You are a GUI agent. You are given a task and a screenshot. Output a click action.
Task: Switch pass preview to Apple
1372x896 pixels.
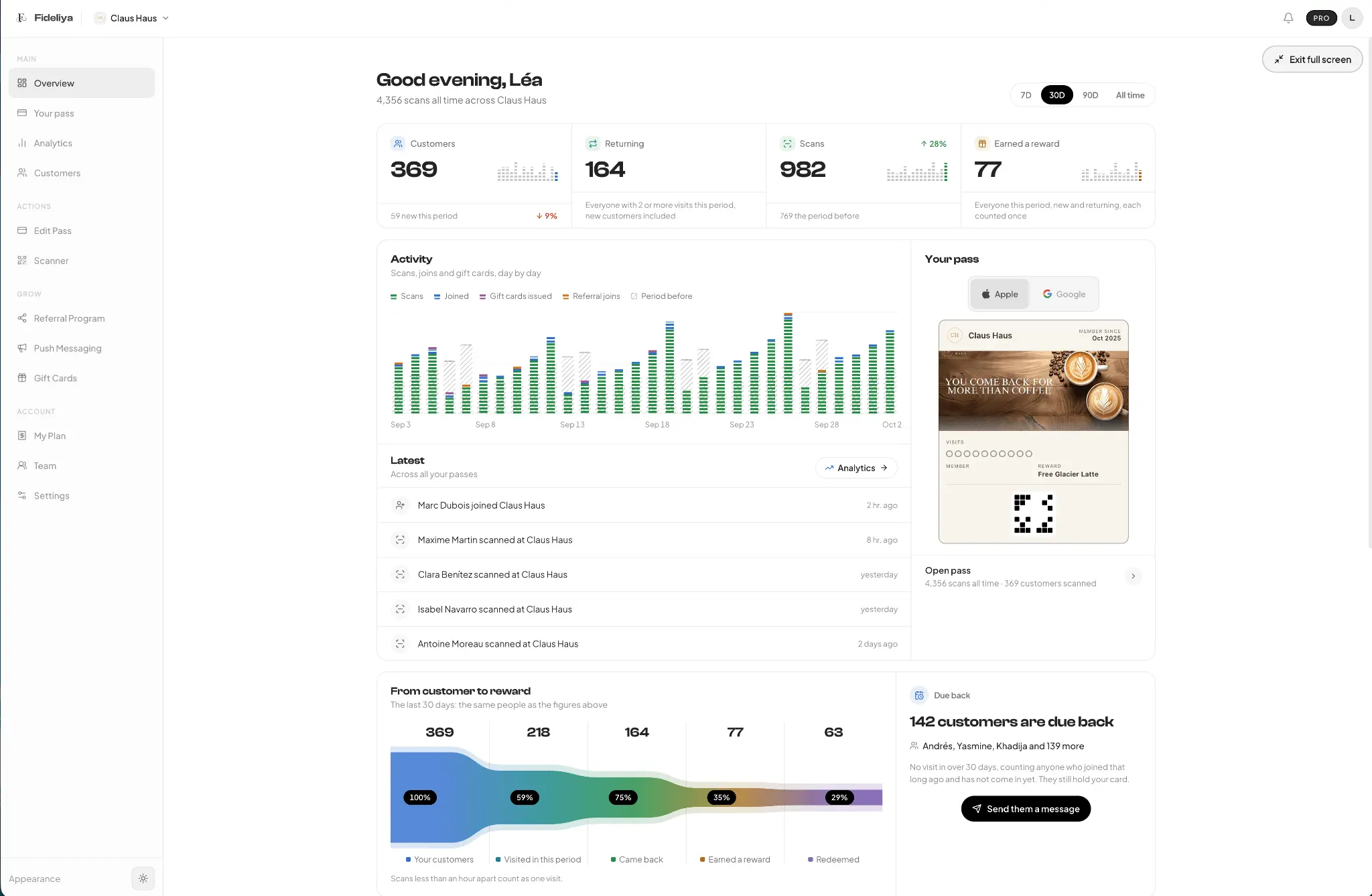1000,294
